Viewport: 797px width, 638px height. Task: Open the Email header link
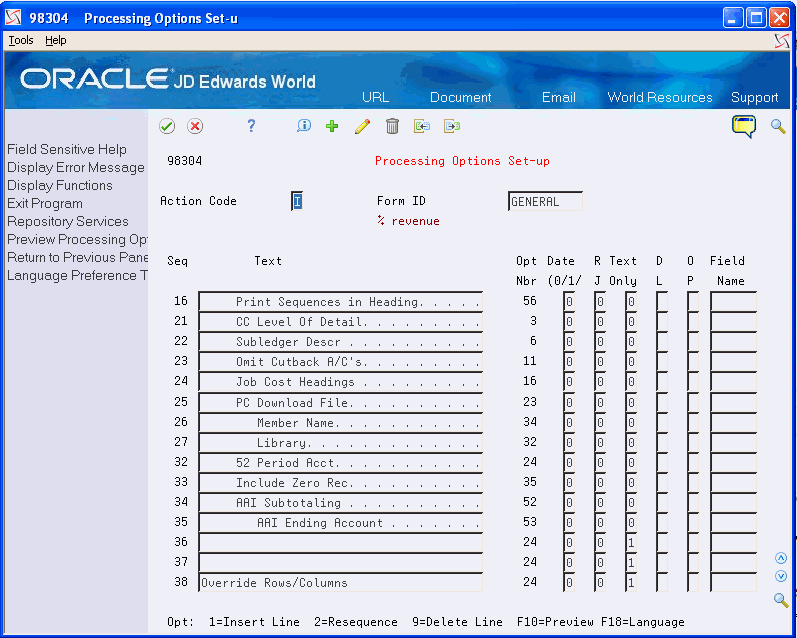coord(559,97)
